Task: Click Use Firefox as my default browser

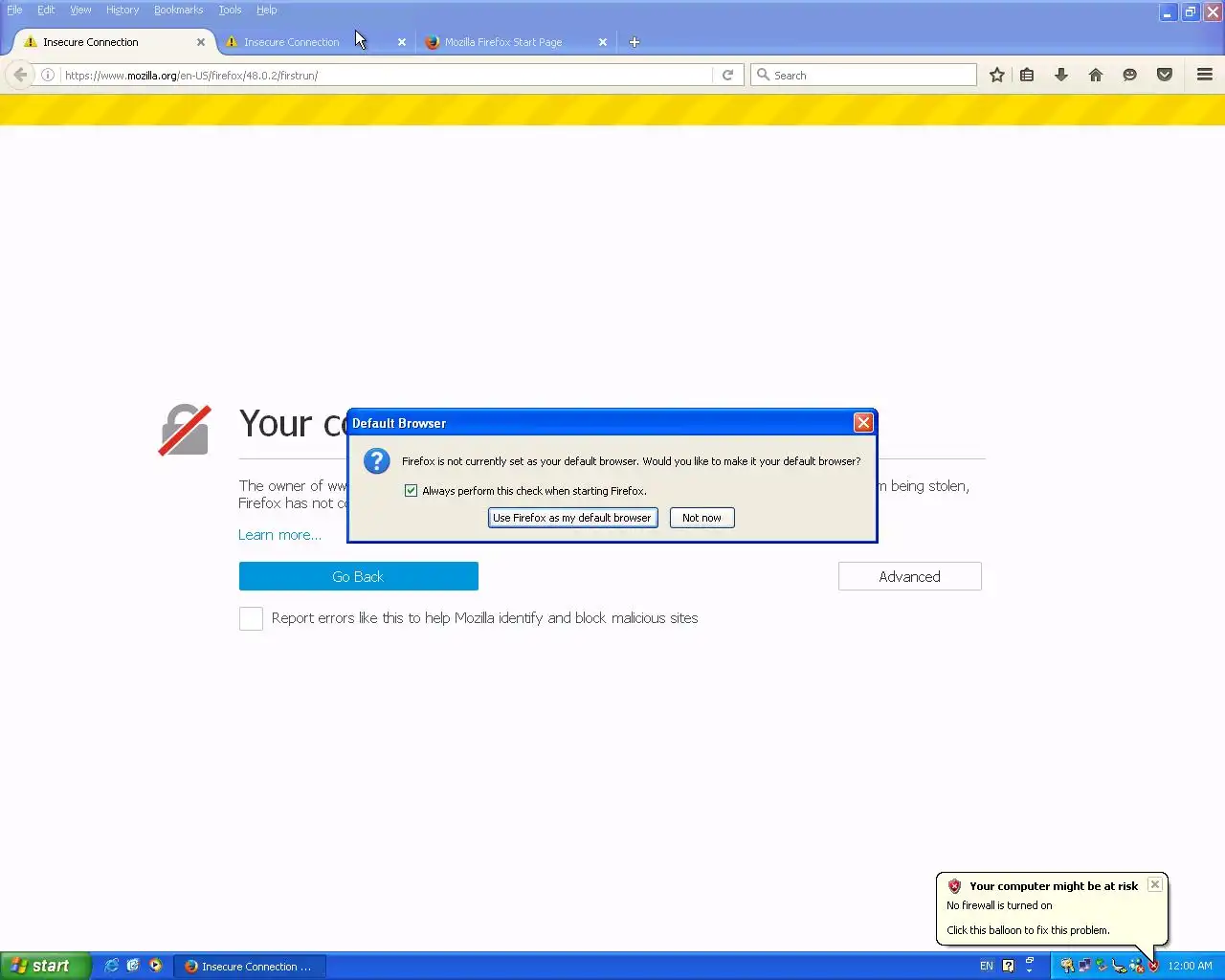Action: coord(572,518)
